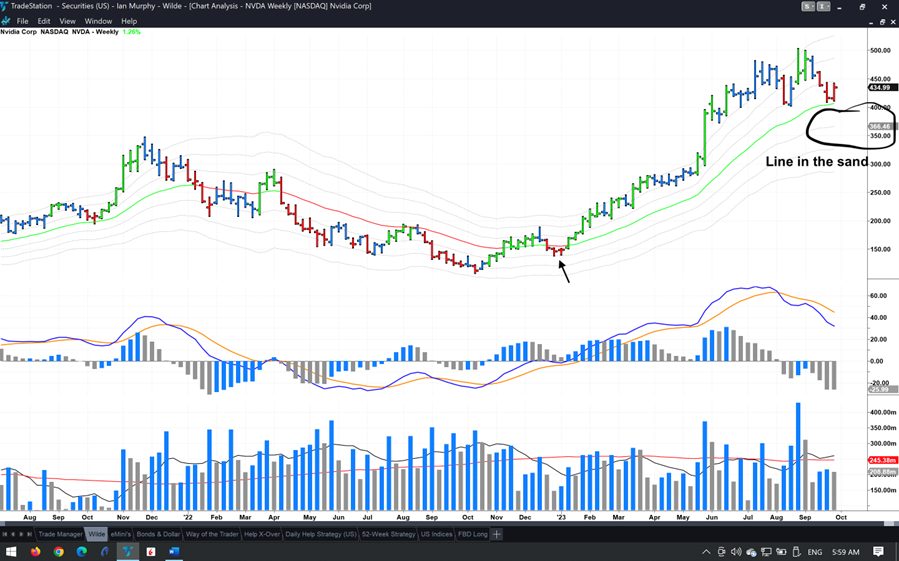Open Microsoft Edge in the taskbar
Image resolution: width=899 pixels, height=561 pixels.
[82, 551]
